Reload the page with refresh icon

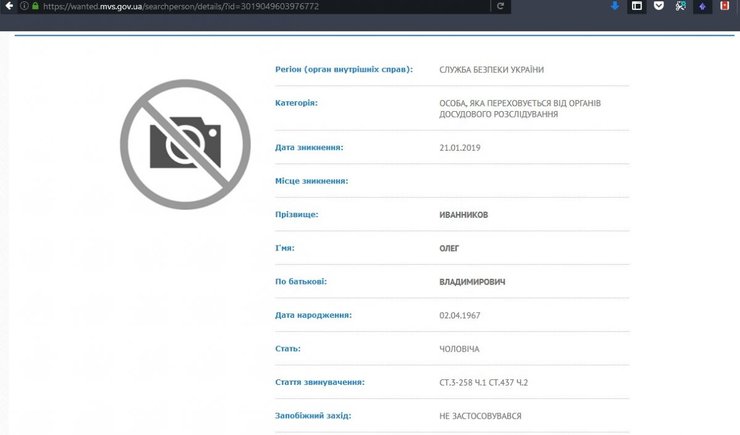click(x=500, y=6)
